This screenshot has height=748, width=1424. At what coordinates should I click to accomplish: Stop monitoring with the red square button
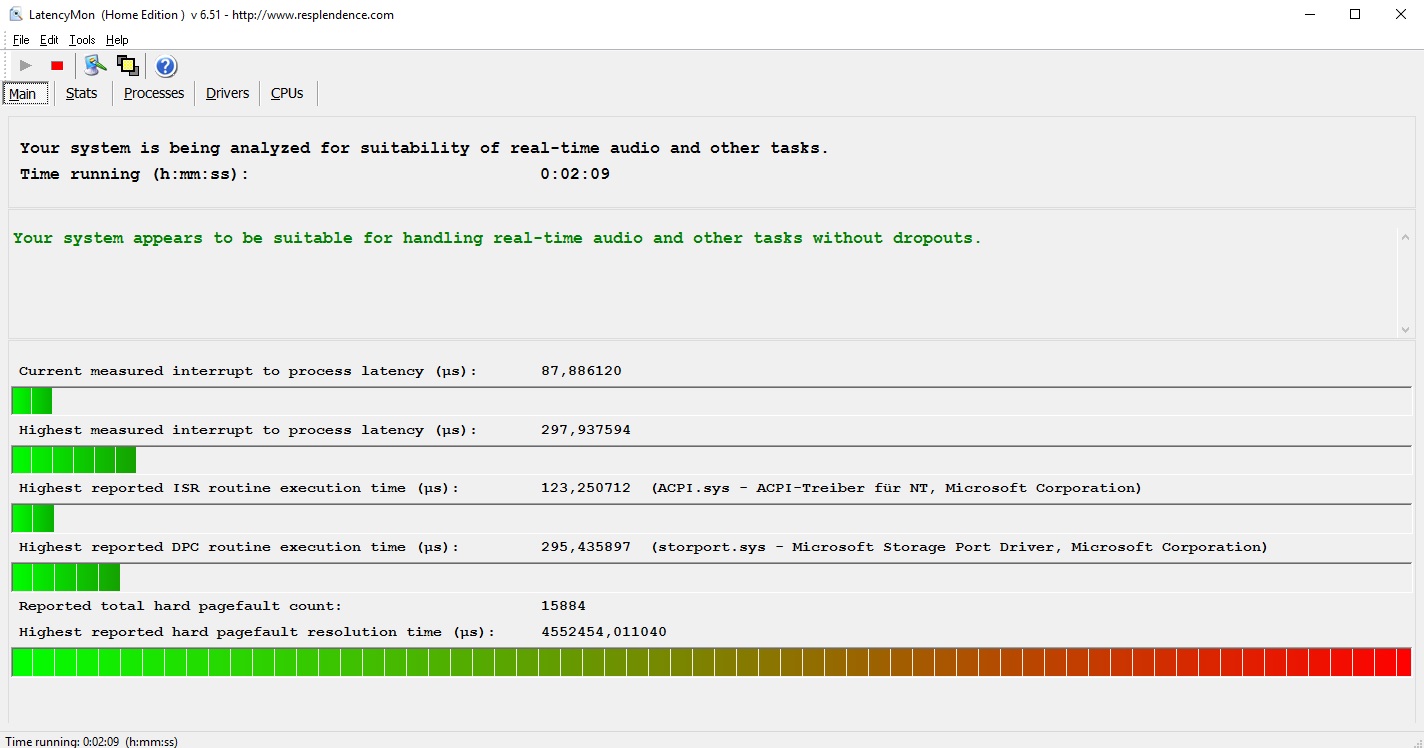coord(57,66)
